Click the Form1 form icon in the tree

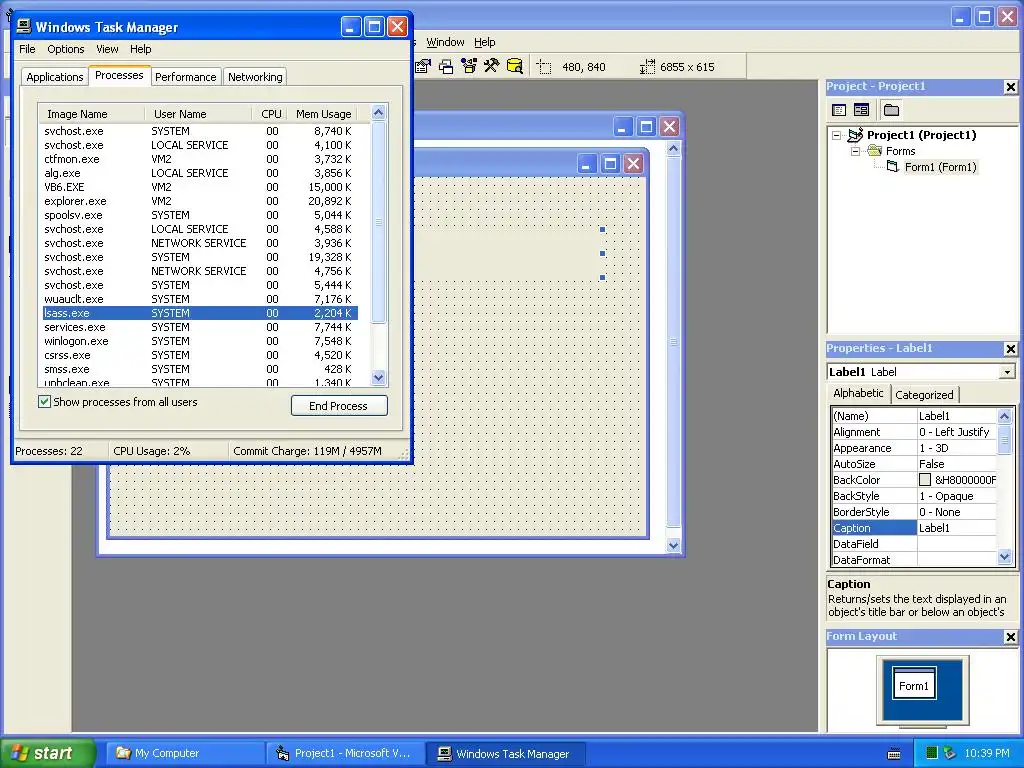893,167
